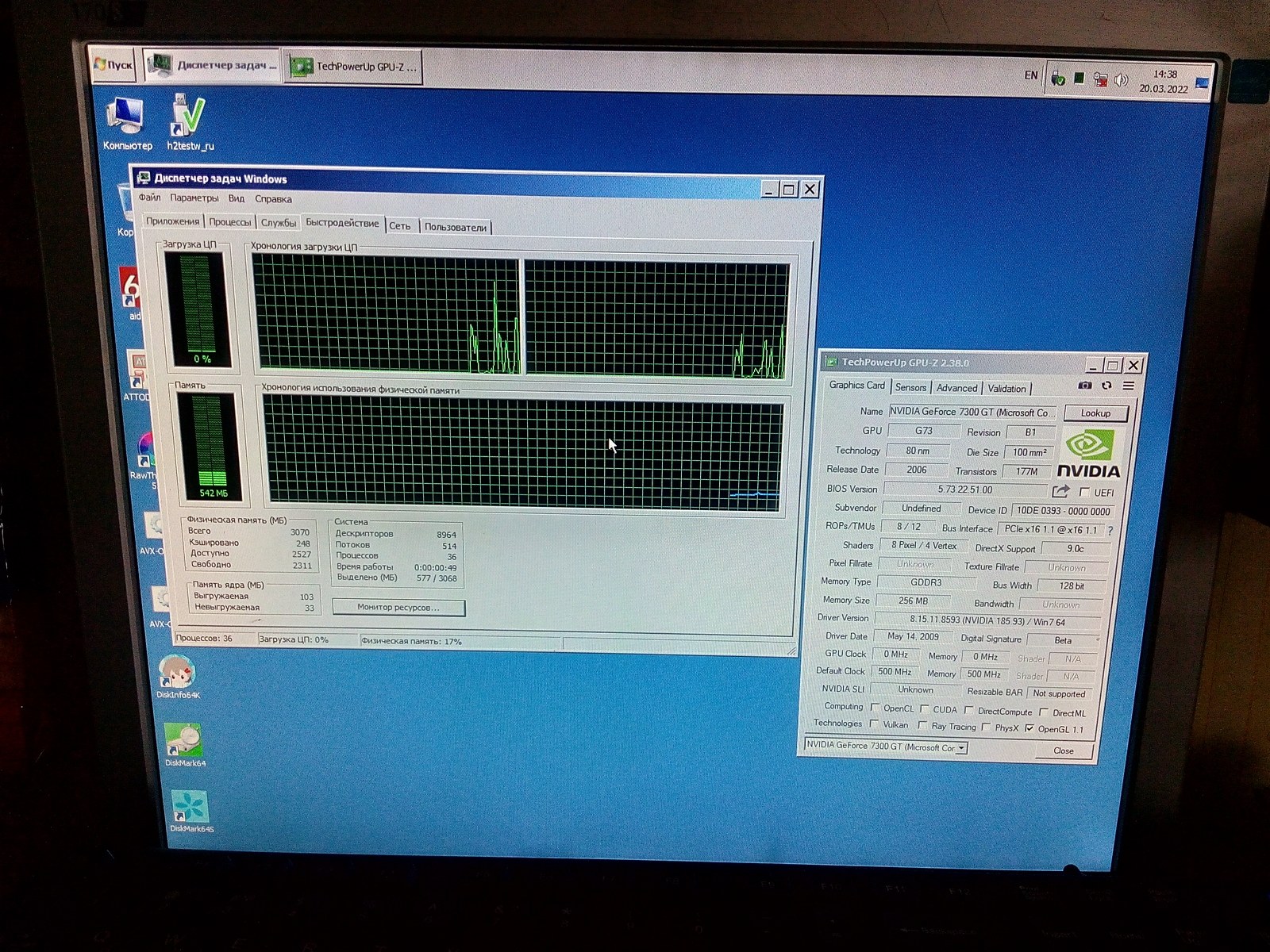Toggle the Ray Tracing checkbox
The image size is (1270, 952).
click(922, 725)
